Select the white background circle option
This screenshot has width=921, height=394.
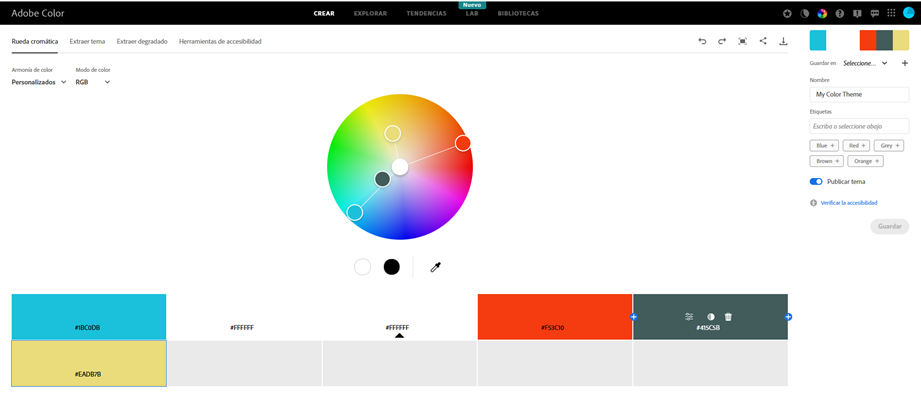click(x=362, y=267)
